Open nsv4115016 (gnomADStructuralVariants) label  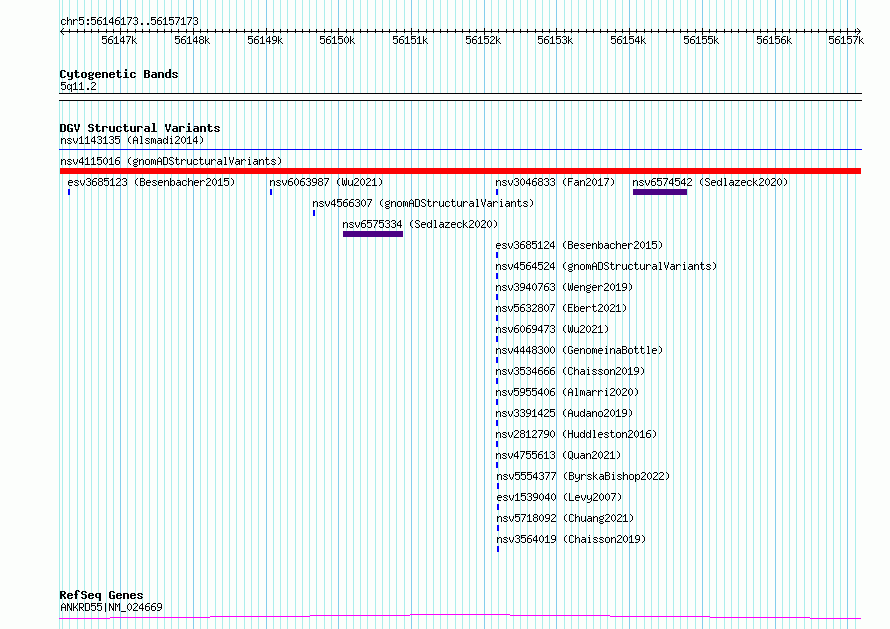tap(171, 161)
